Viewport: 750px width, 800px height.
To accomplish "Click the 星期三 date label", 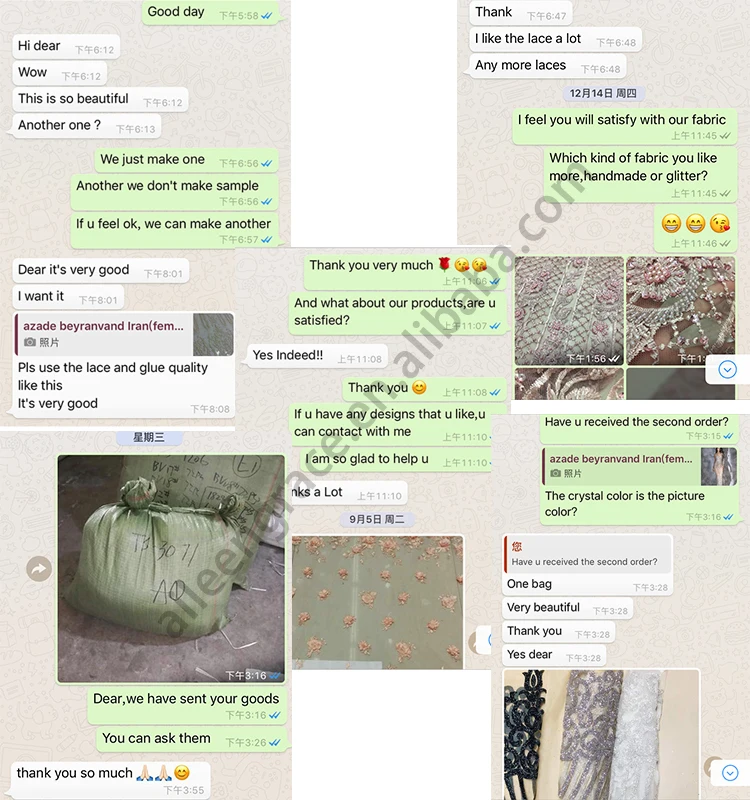I will (x=148, y=437).
